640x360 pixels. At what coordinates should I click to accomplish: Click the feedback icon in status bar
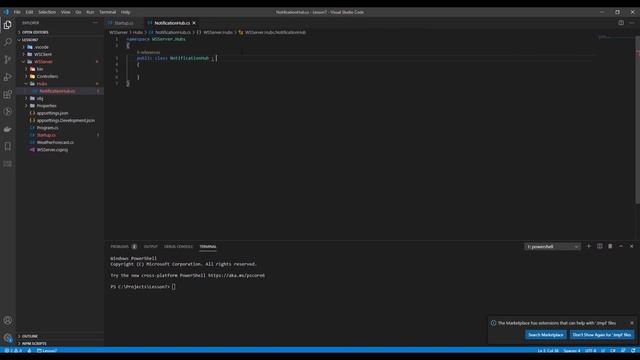(623, 351)
